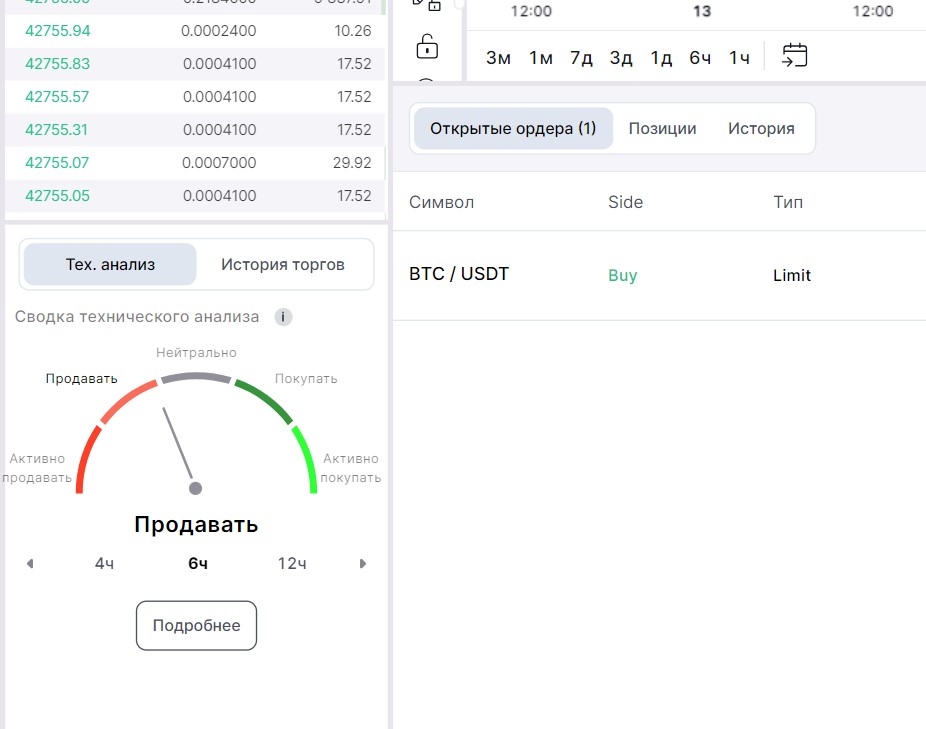Click the go-to-date calendar icon
Image resolution: width=926 pixels, height=729 pixels.
[x=794, y=56]
